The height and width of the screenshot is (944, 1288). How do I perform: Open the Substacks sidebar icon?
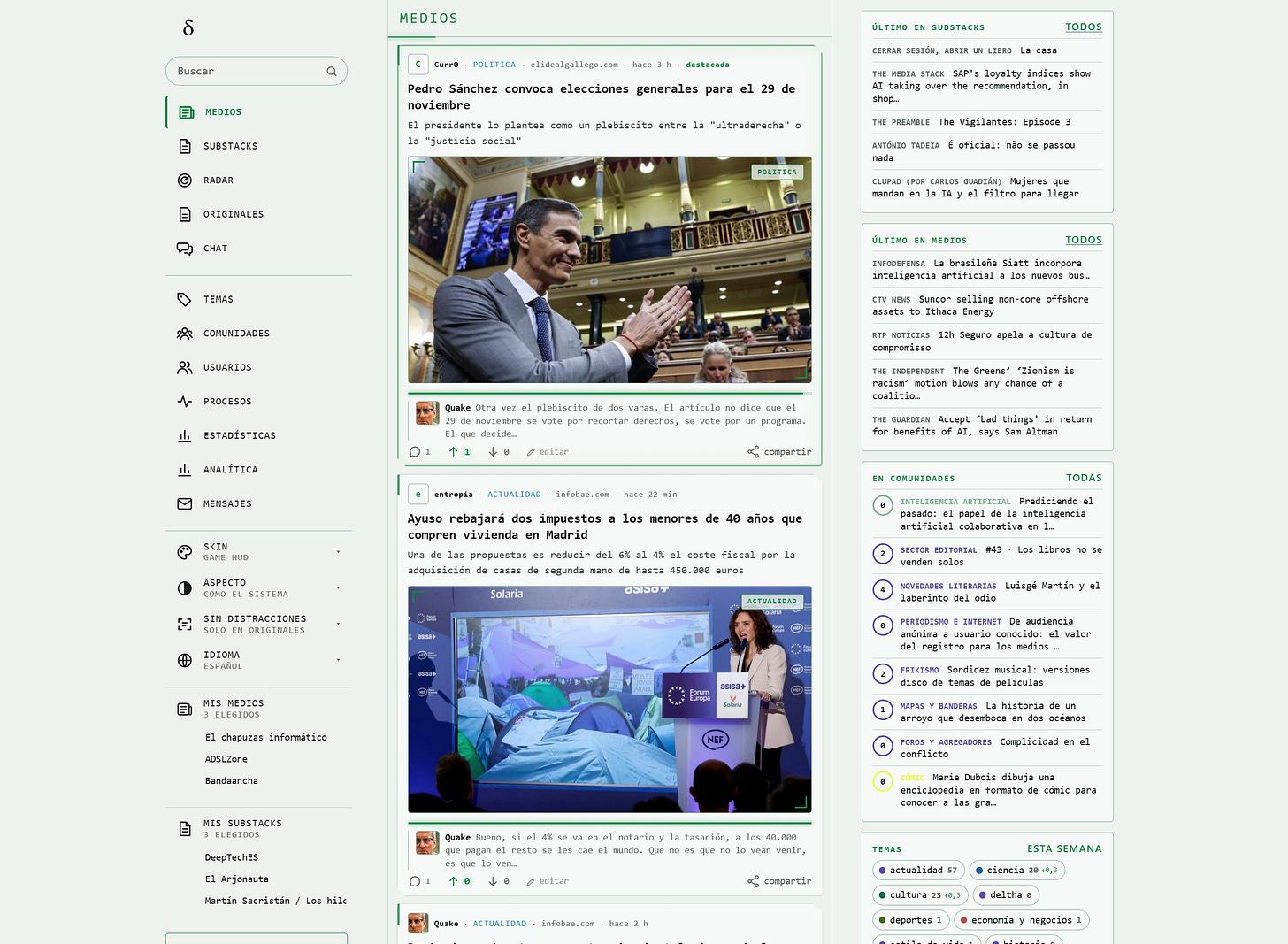[185, 146]
